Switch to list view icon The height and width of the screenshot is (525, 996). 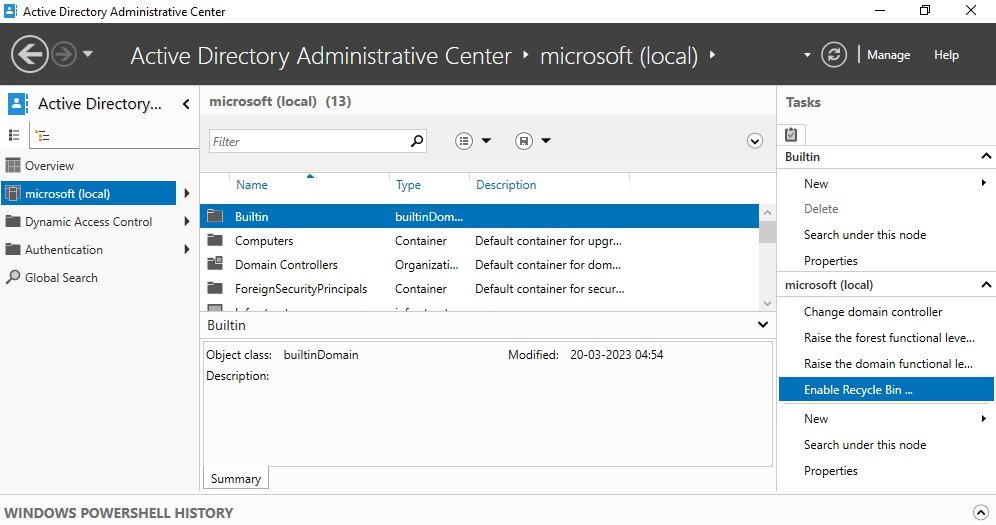click(x=14, y=135)
